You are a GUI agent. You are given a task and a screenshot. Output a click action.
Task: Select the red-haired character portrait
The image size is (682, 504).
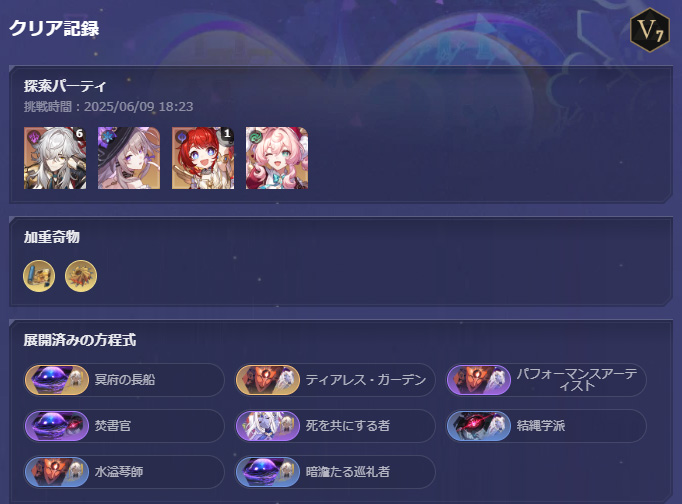[x=203, y=158]
